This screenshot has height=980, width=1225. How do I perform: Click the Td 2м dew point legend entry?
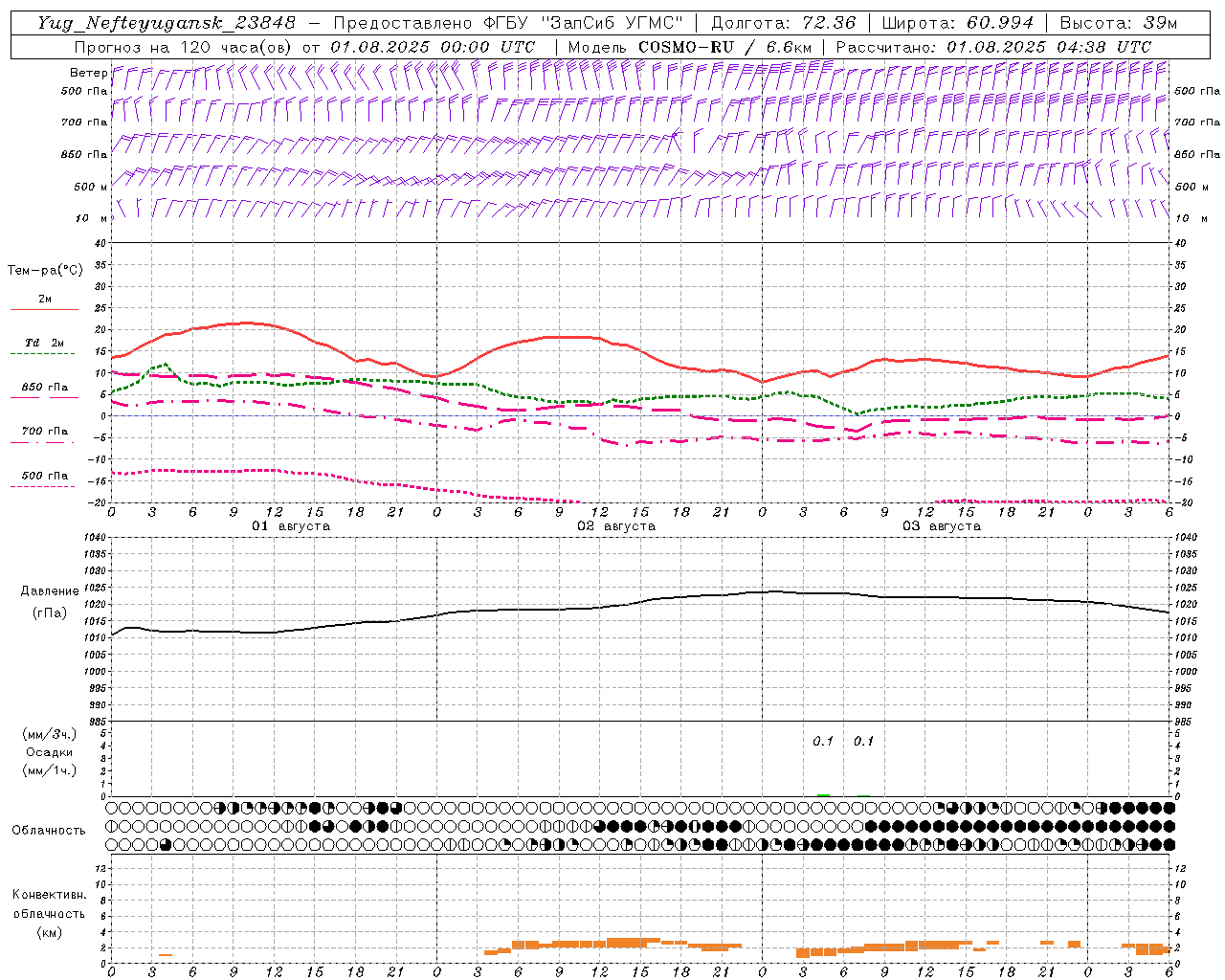[45, 343]
